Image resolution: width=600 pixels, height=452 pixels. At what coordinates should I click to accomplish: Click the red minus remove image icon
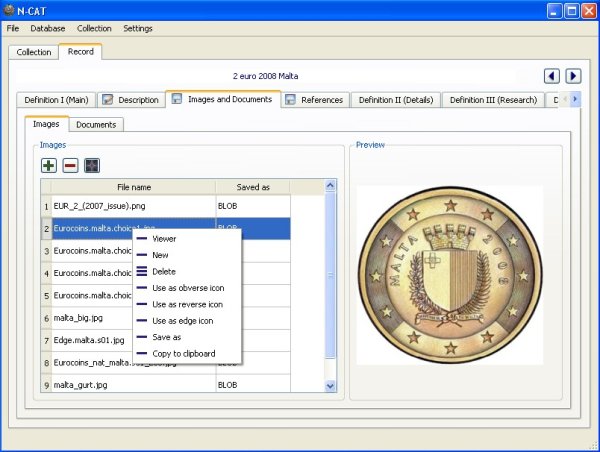pyautogui.click(x=70, y=166)
